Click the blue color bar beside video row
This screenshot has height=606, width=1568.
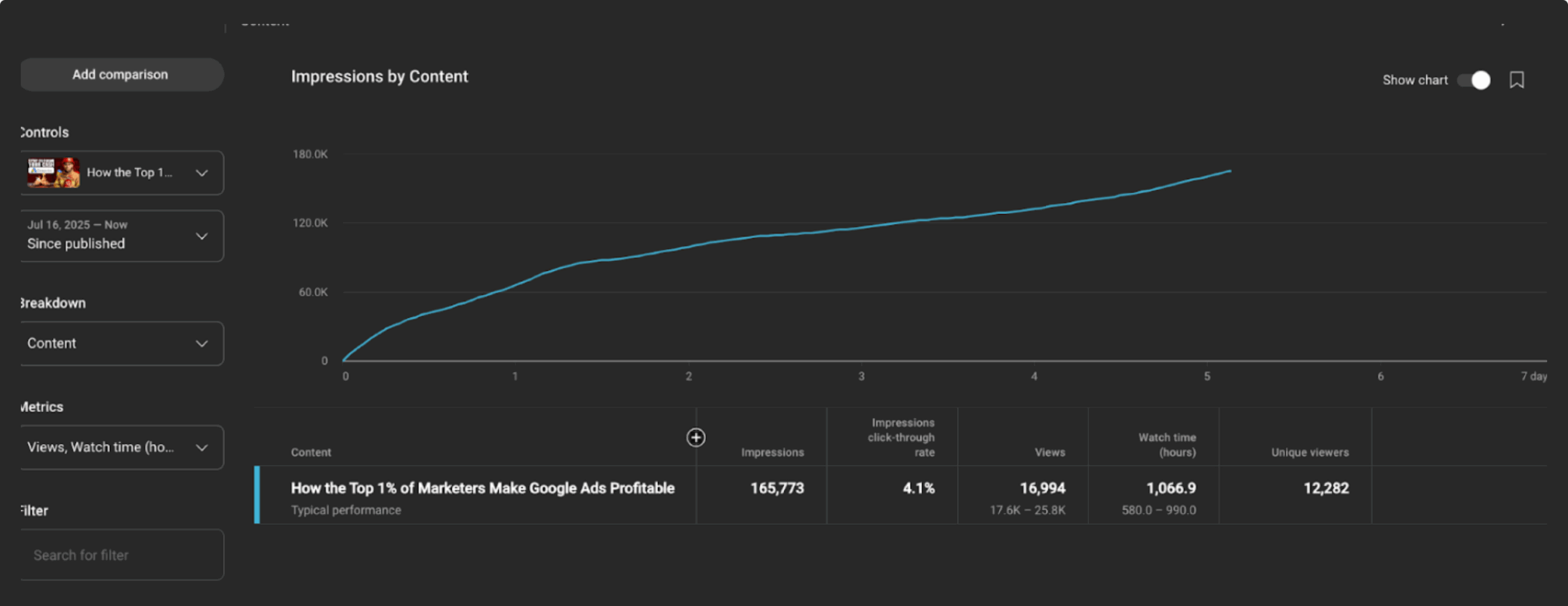coord(257,495)
